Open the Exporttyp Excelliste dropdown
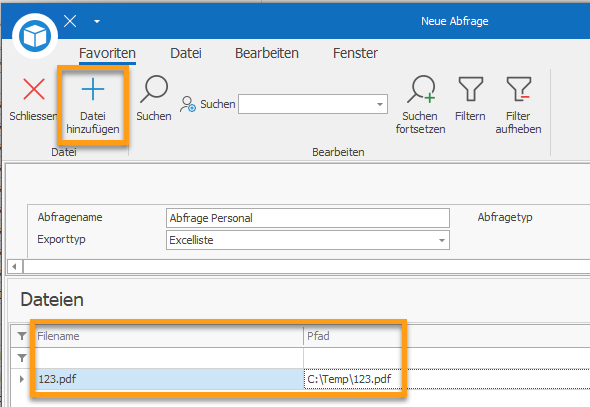This screenshot has width=590, height=407. (442, 240)
